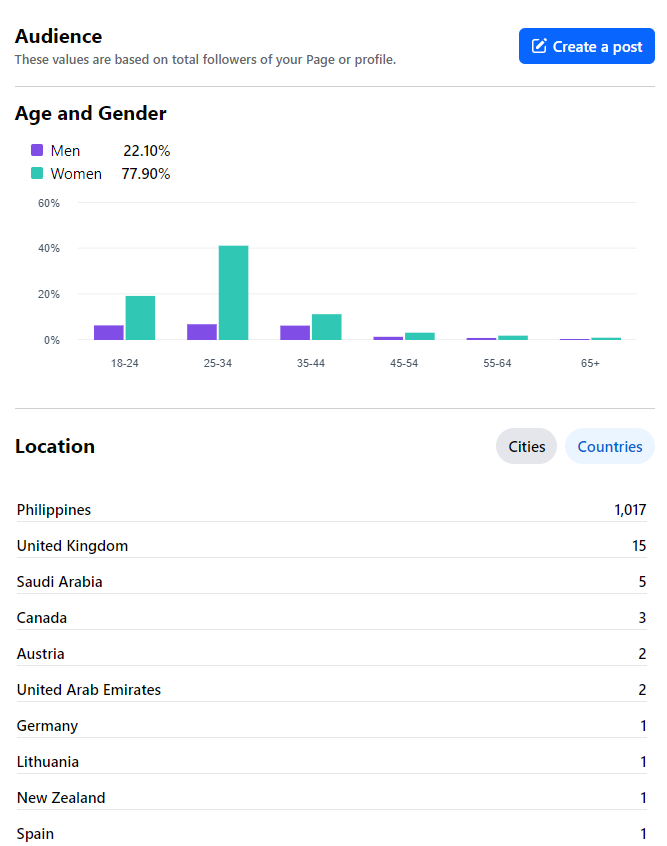Click the Women bar for 25-34
The width and height of the screenshot is (667, 846).
tap(233, 292)
